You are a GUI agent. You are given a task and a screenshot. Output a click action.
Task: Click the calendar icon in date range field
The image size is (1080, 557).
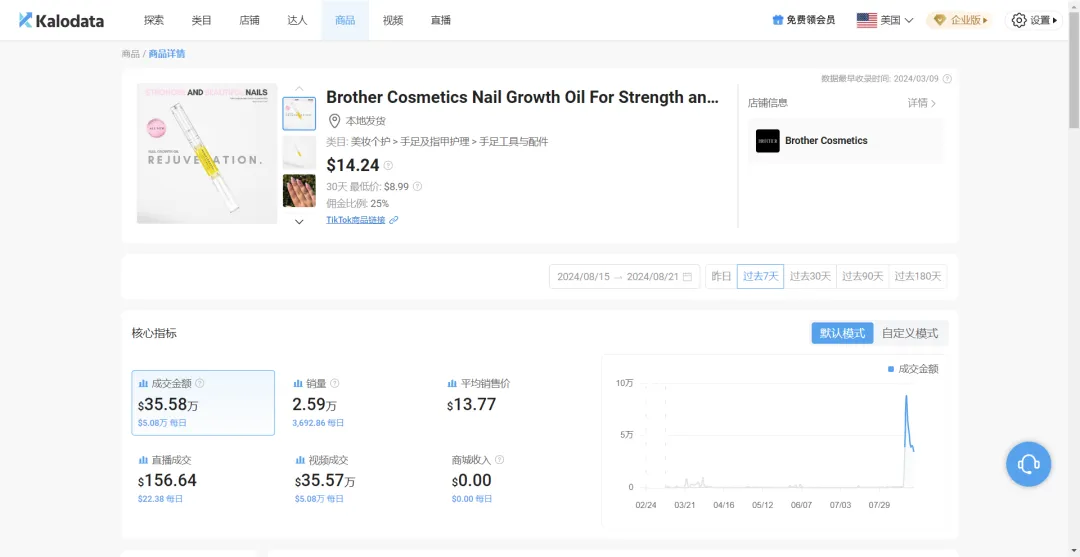pos(687,277)
